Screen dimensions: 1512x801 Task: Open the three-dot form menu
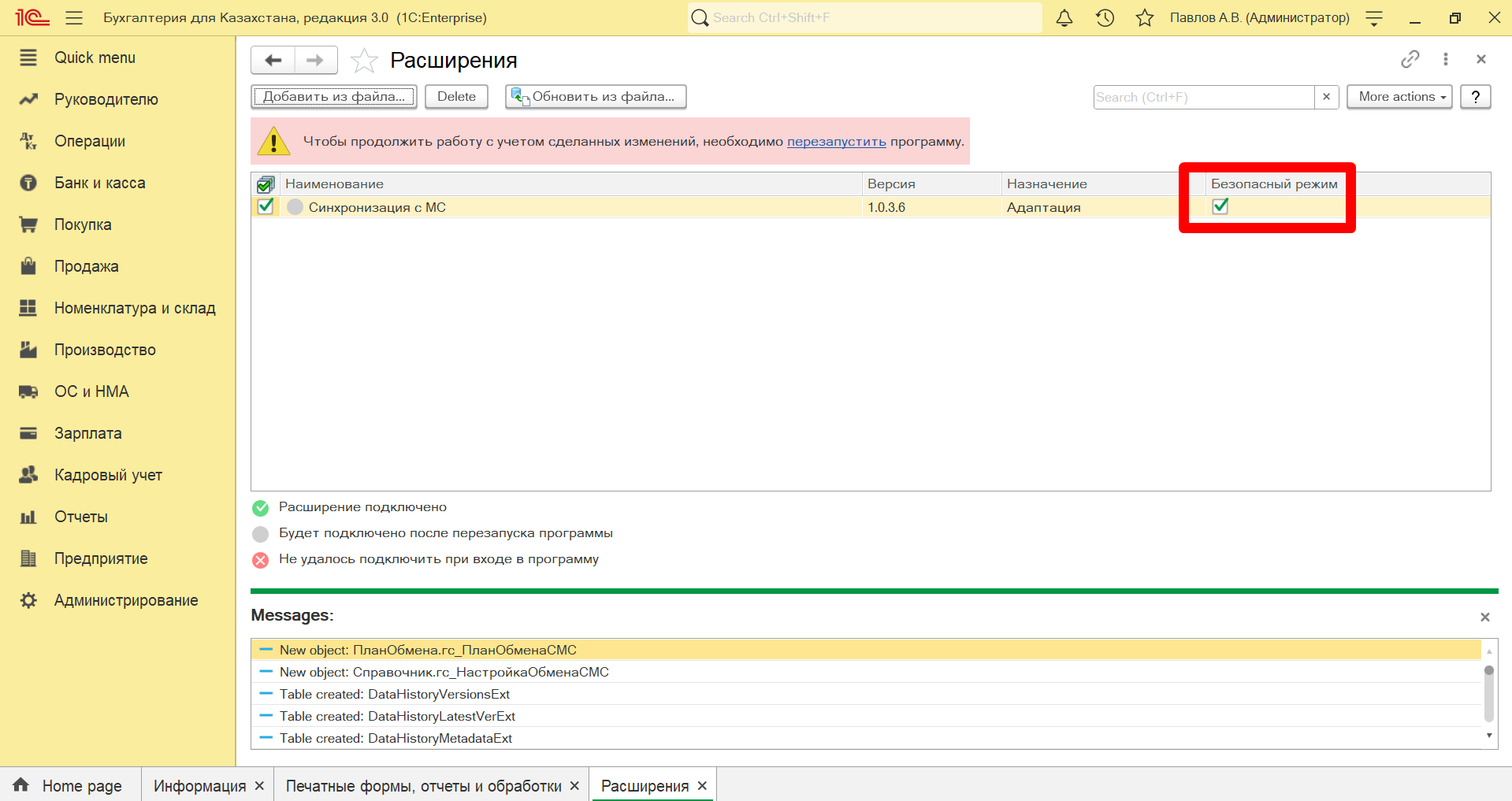(1446, 59)
